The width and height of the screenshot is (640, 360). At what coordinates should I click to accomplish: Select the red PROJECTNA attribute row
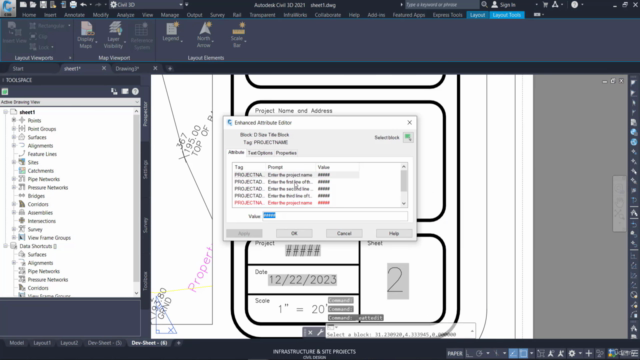click(296, 203)
